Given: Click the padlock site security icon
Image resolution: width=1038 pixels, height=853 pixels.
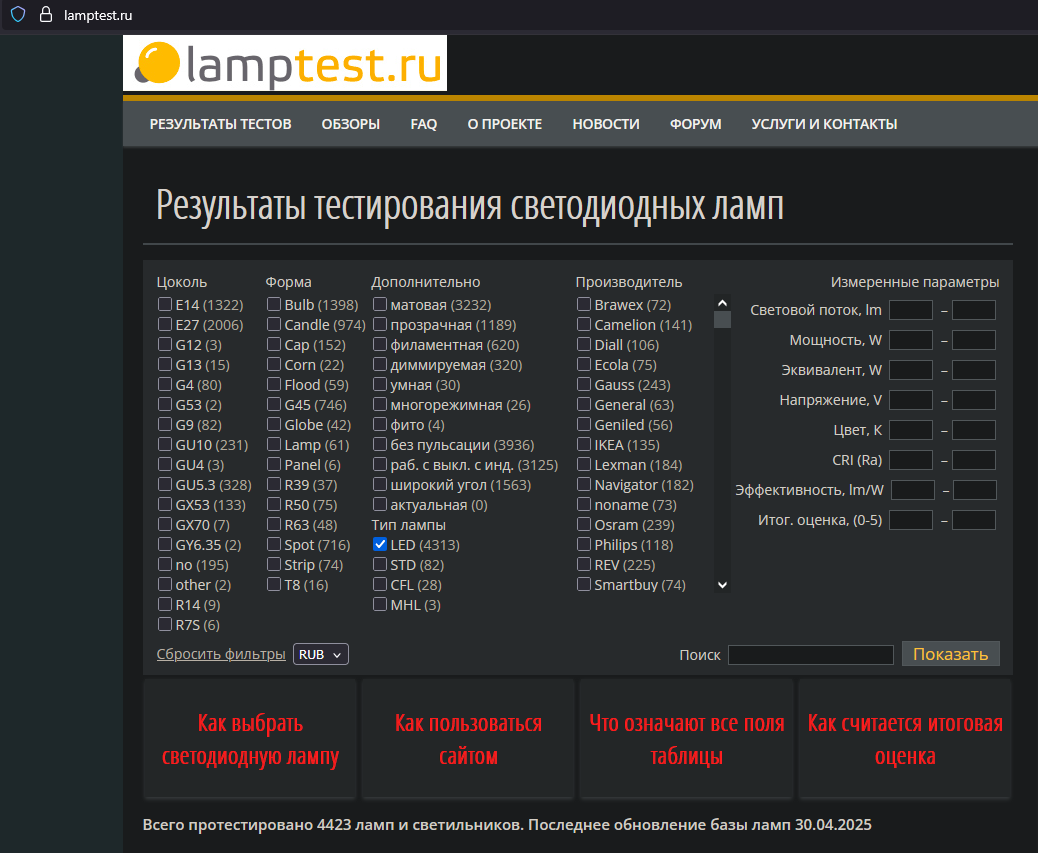Looking at the screenshot, I should [46, 15].
